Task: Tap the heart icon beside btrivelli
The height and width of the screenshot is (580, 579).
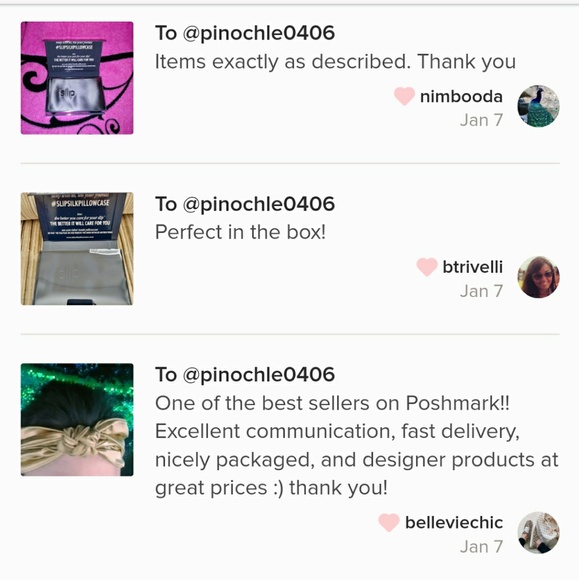Action: 427,267
